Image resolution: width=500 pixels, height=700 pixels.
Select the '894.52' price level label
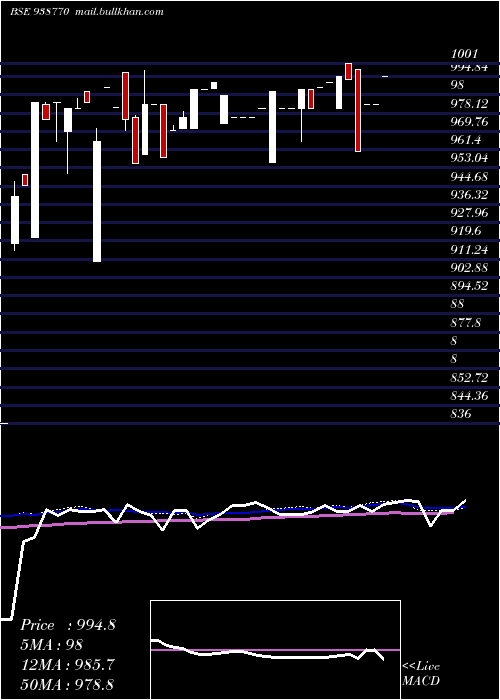(x=469, y=286)
